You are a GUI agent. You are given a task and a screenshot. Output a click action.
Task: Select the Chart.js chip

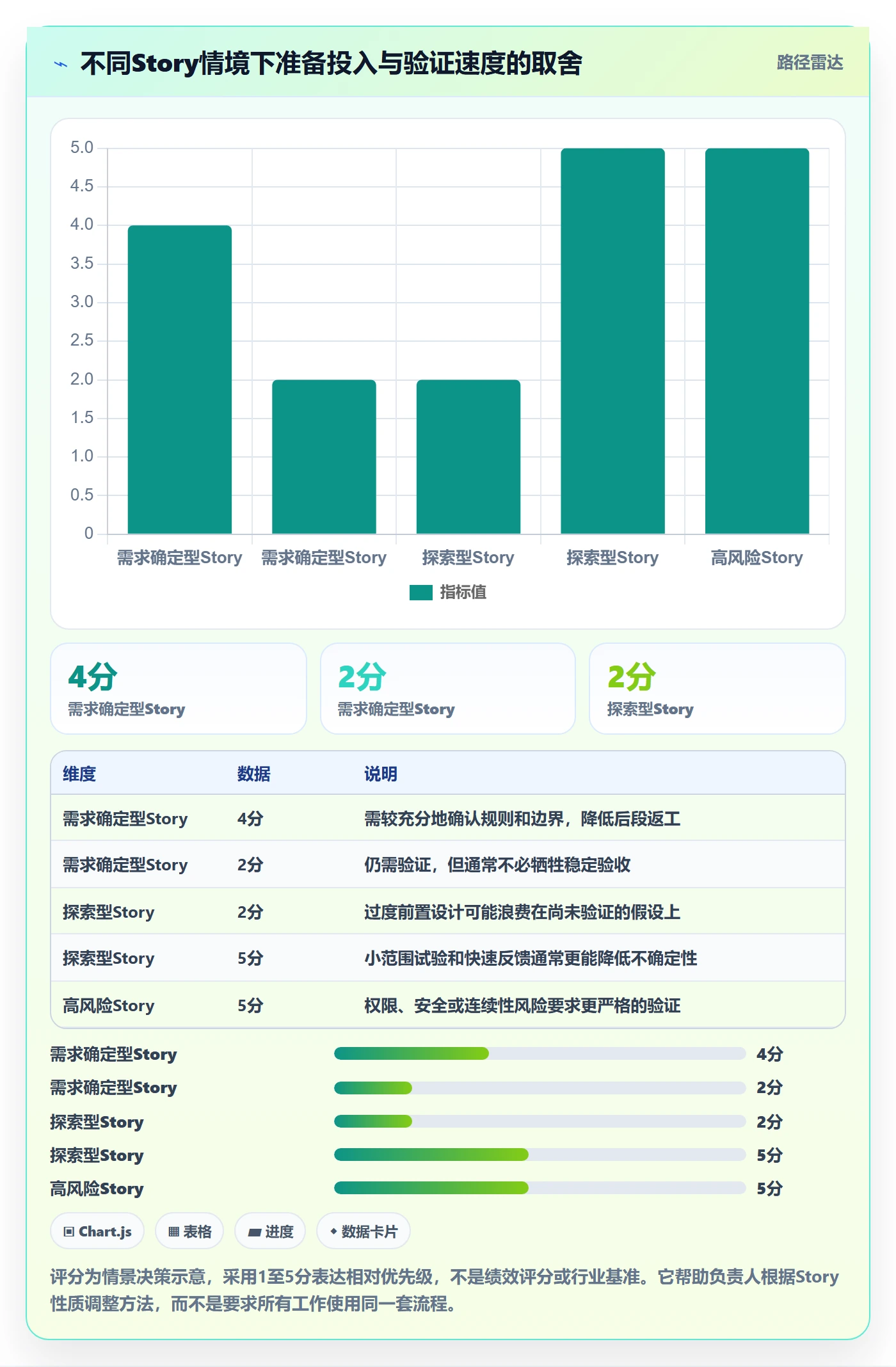tap(97, 1231)
